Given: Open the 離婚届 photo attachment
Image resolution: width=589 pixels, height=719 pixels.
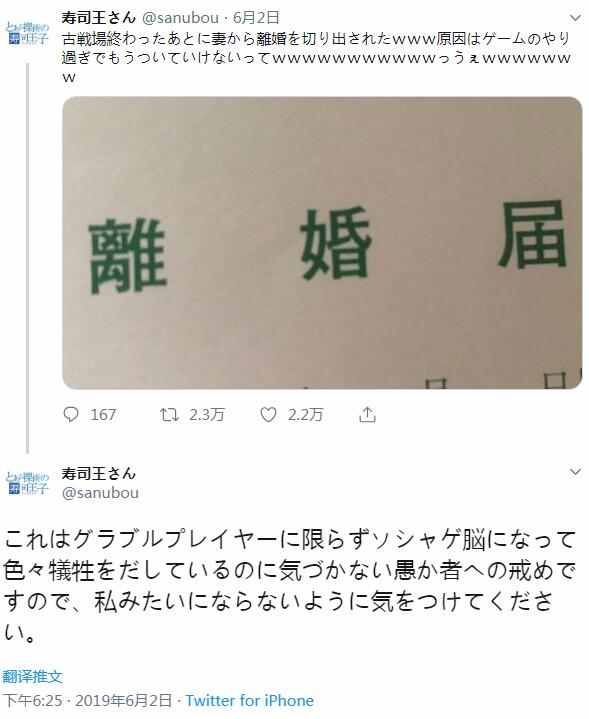Looking at the screenshot, I should [x=322, y=243].
